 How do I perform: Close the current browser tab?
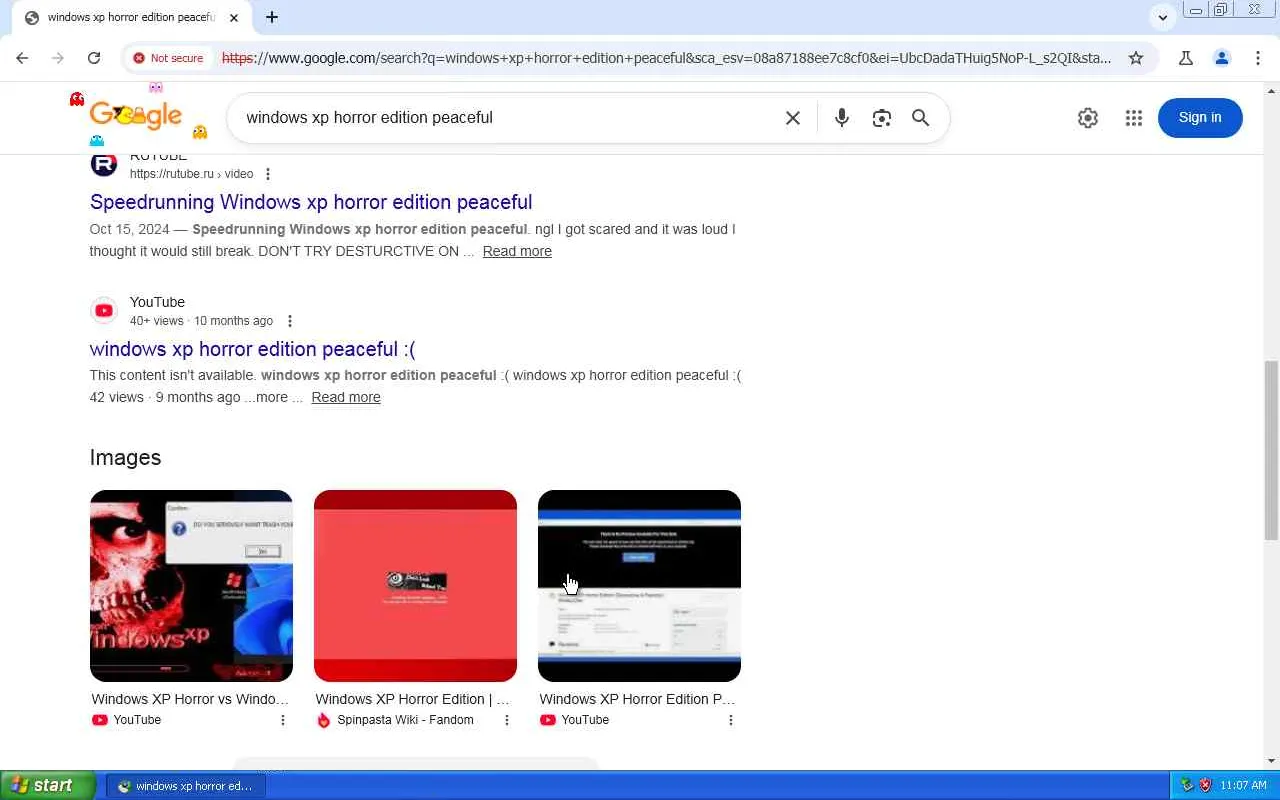pos(234,17)
